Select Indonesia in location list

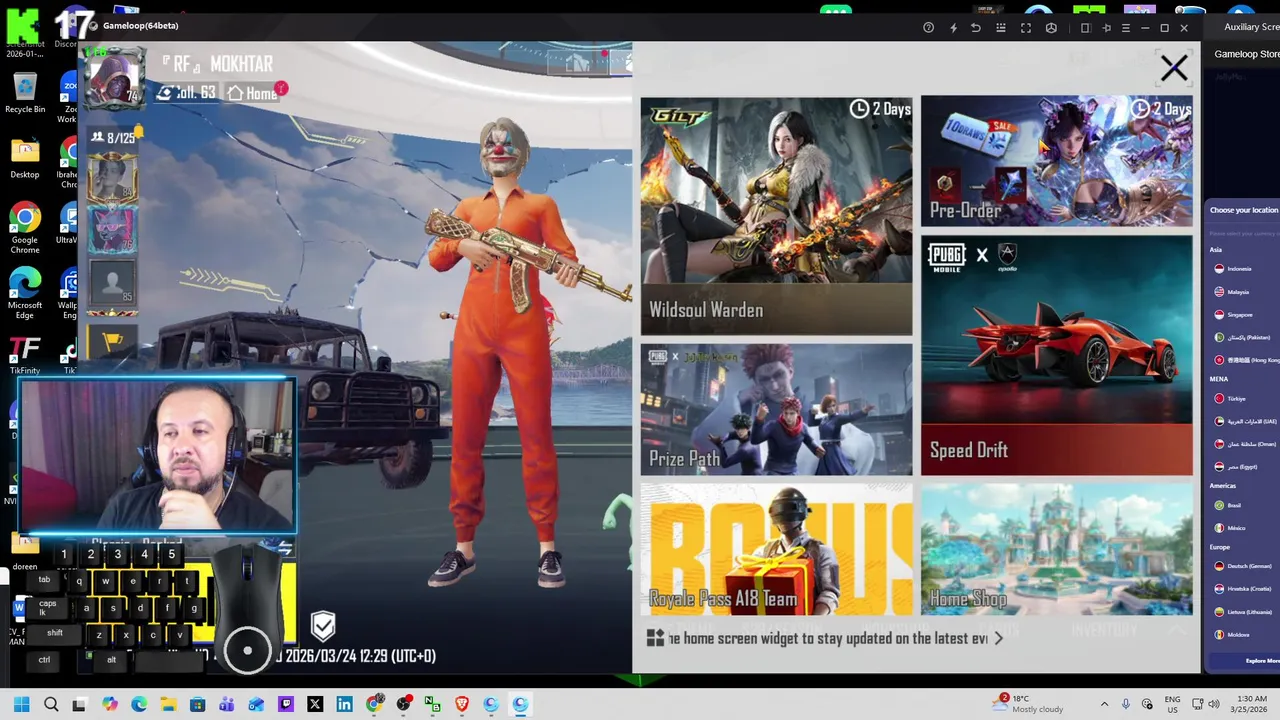pos(1233,269)
